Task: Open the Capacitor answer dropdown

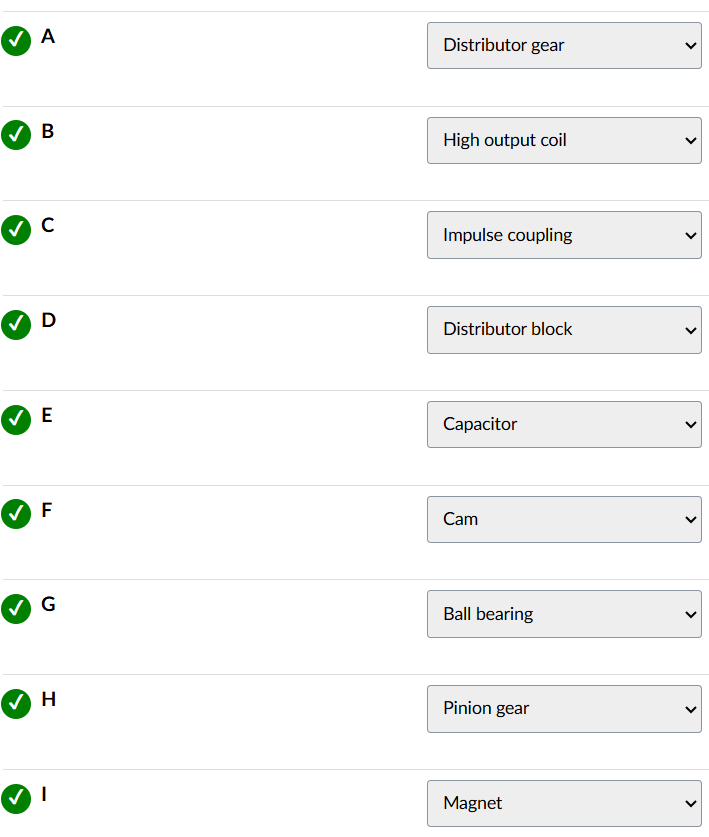Action: (x=564, y=425)
